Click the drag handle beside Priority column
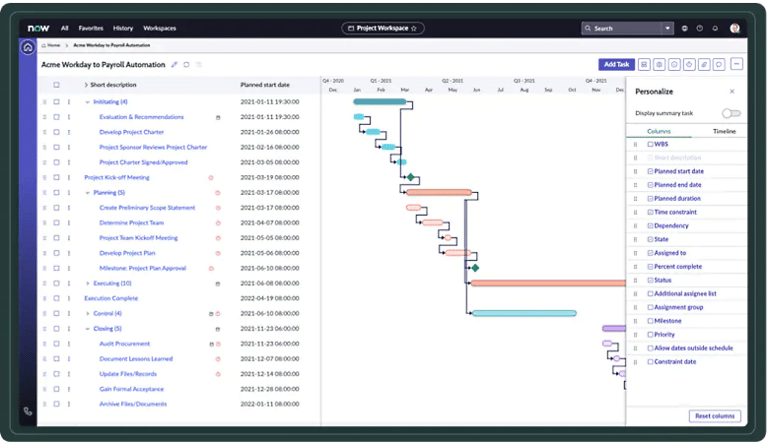768x443 pixels. [x=635, y=335]
